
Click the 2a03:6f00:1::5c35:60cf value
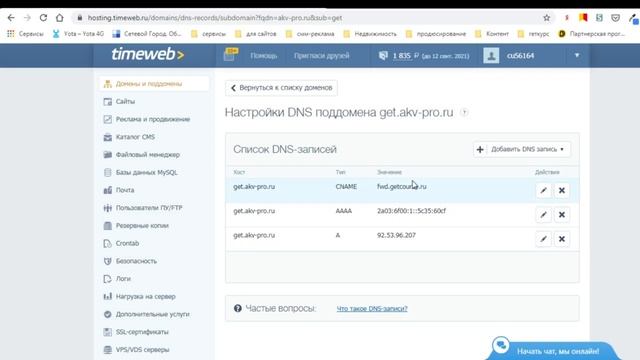click(411, 211)
